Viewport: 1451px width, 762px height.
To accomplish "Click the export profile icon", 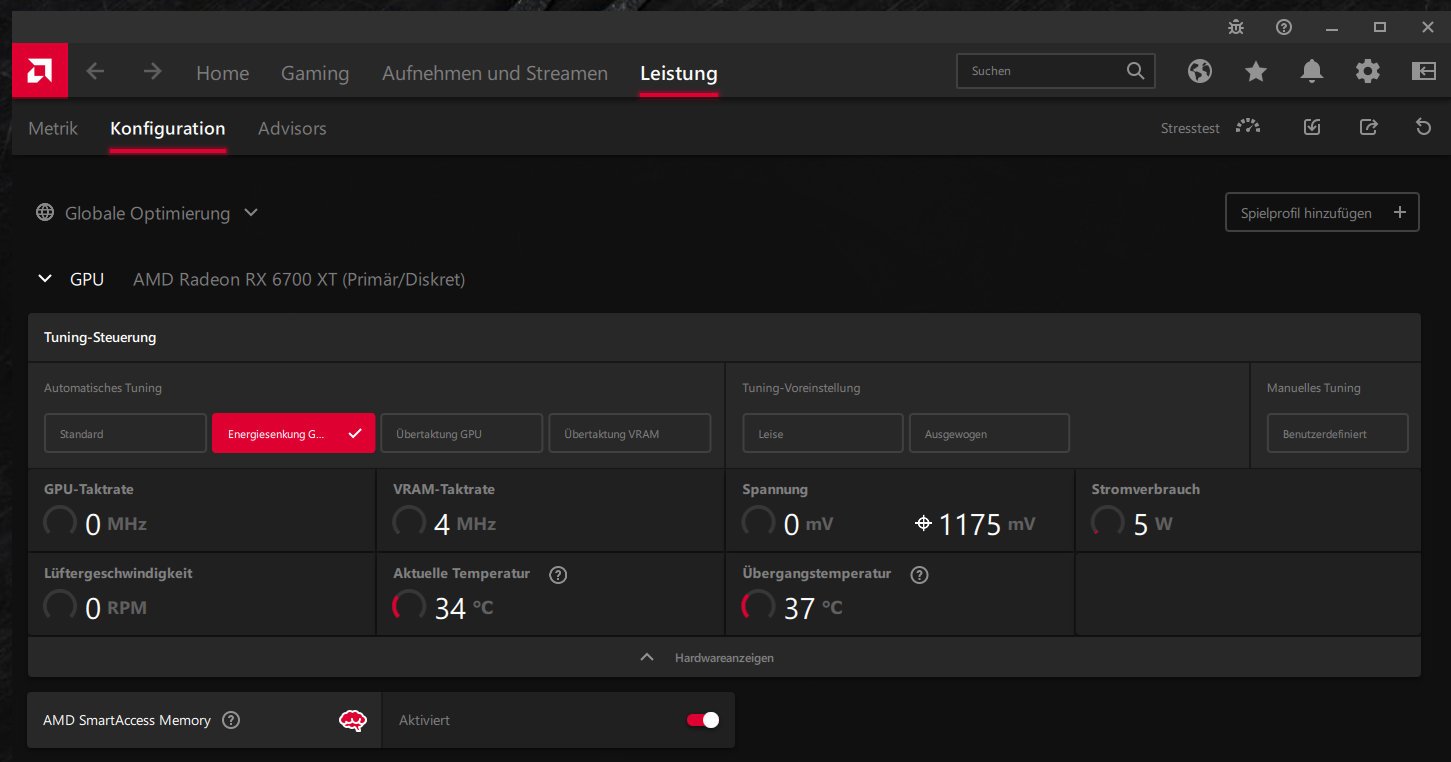I will pyautogui.click(x=1368, y=127).
